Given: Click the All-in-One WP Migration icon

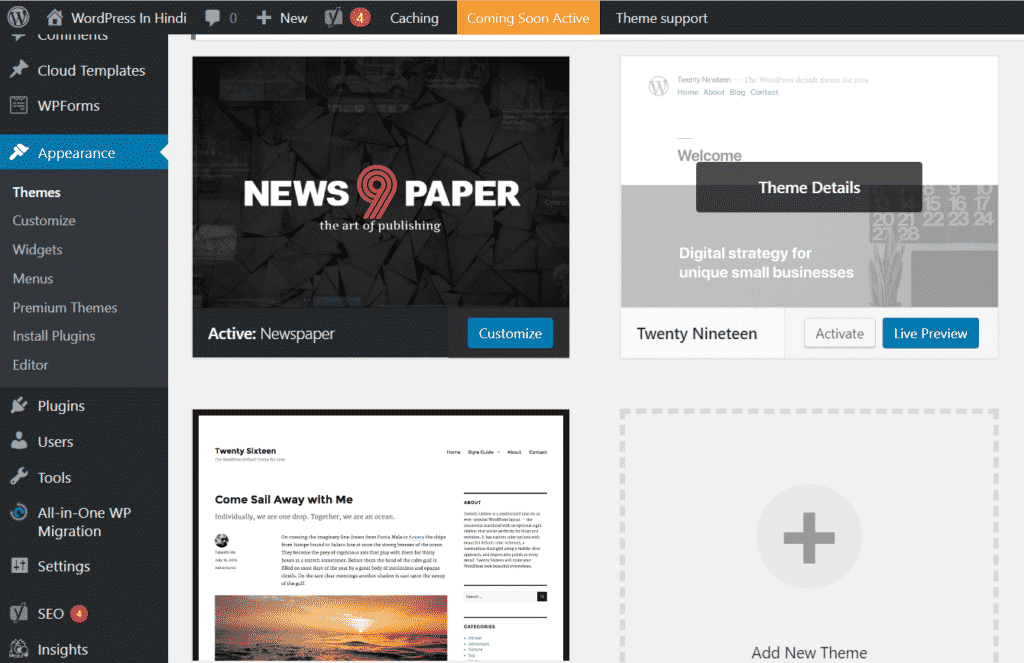Looking at the screenshot, I should coord(19,513).
